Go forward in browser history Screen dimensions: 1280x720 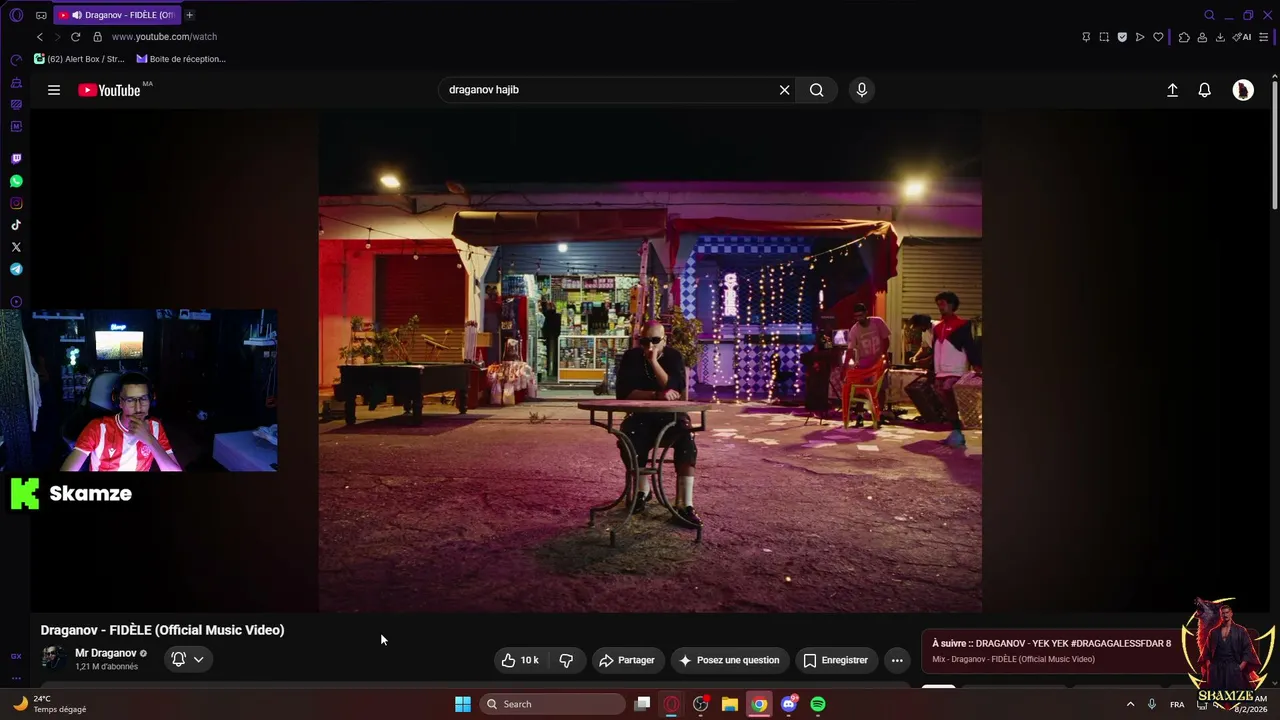tap(57, 37)
